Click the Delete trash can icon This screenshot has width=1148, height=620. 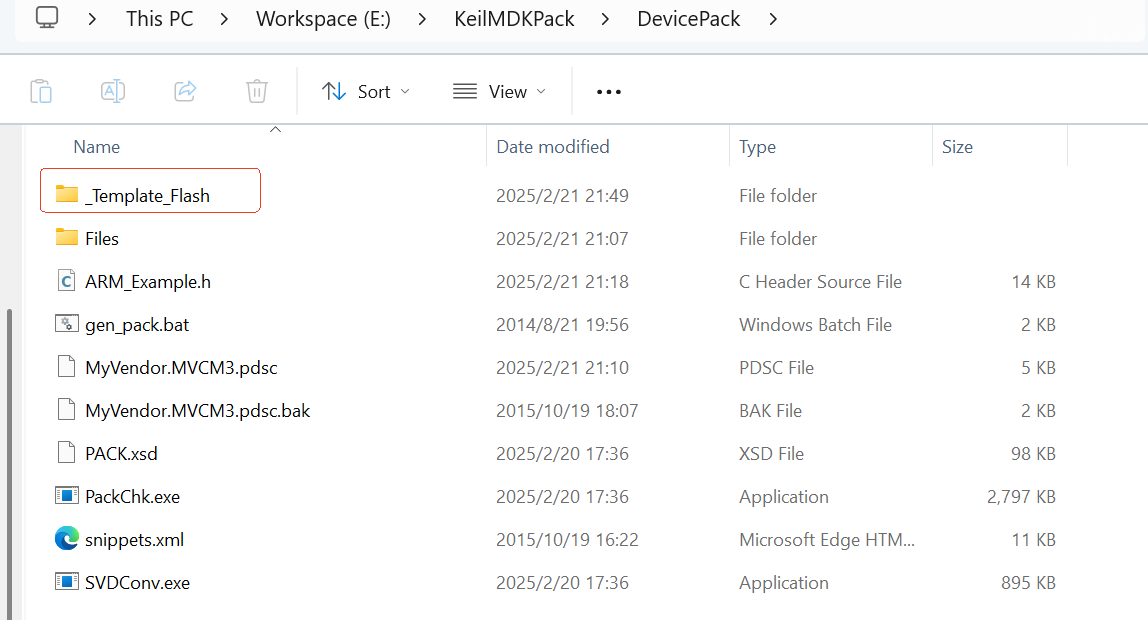tap(257, 91)
